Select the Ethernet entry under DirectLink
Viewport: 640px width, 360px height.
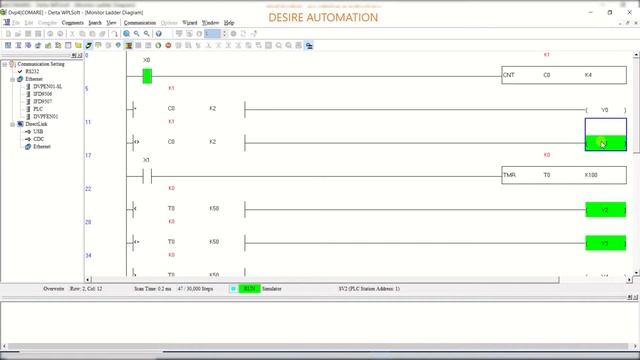pos(42,147)
